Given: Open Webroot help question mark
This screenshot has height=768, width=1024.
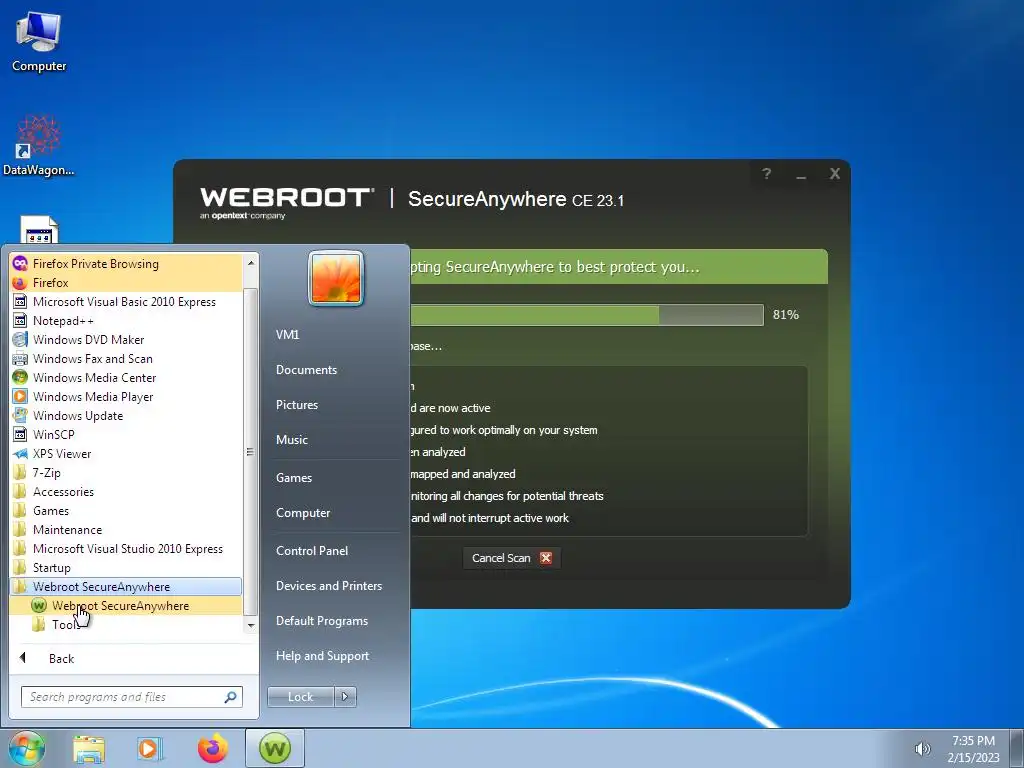Looking at the screenshot, I should [767, 174].
